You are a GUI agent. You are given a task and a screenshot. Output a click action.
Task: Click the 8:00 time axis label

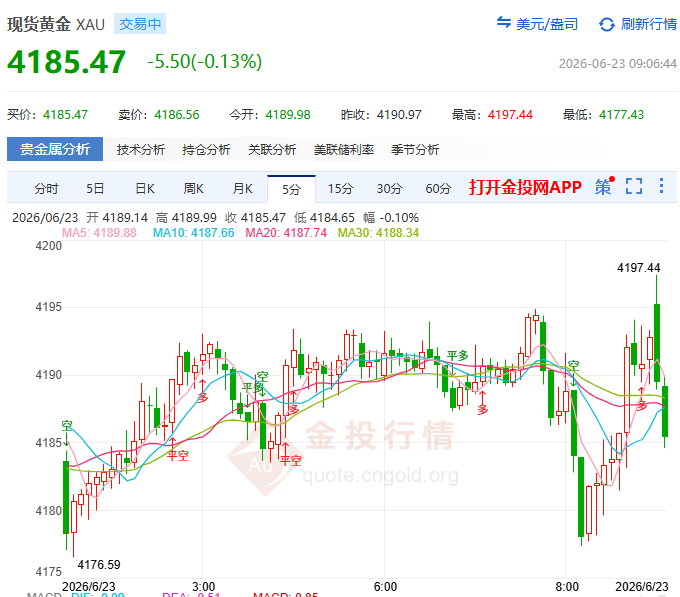pyautogui.click(x=567, y=587)
